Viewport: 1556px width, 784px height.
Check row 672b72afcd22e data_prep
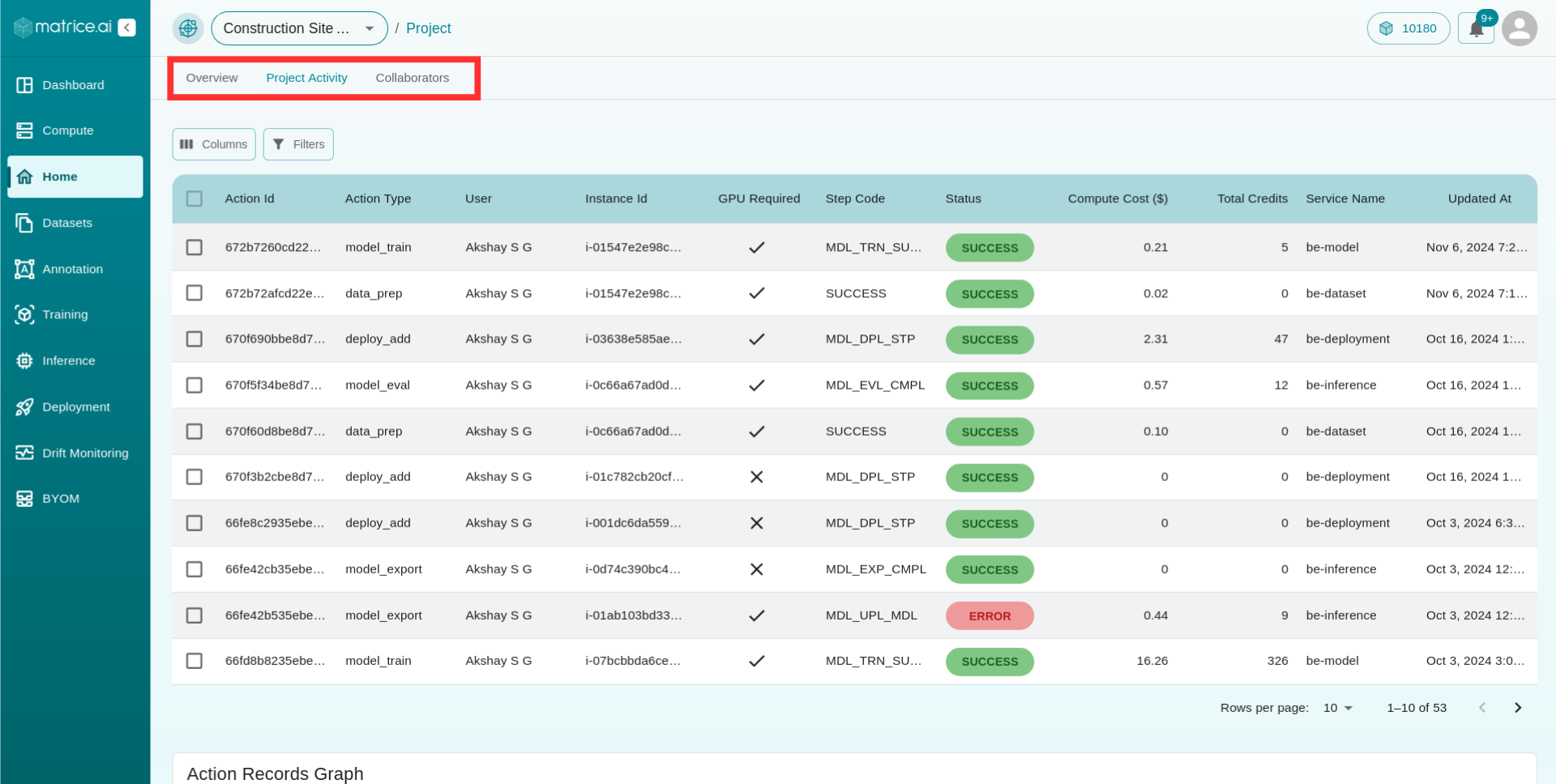click(x=194, y=293)
